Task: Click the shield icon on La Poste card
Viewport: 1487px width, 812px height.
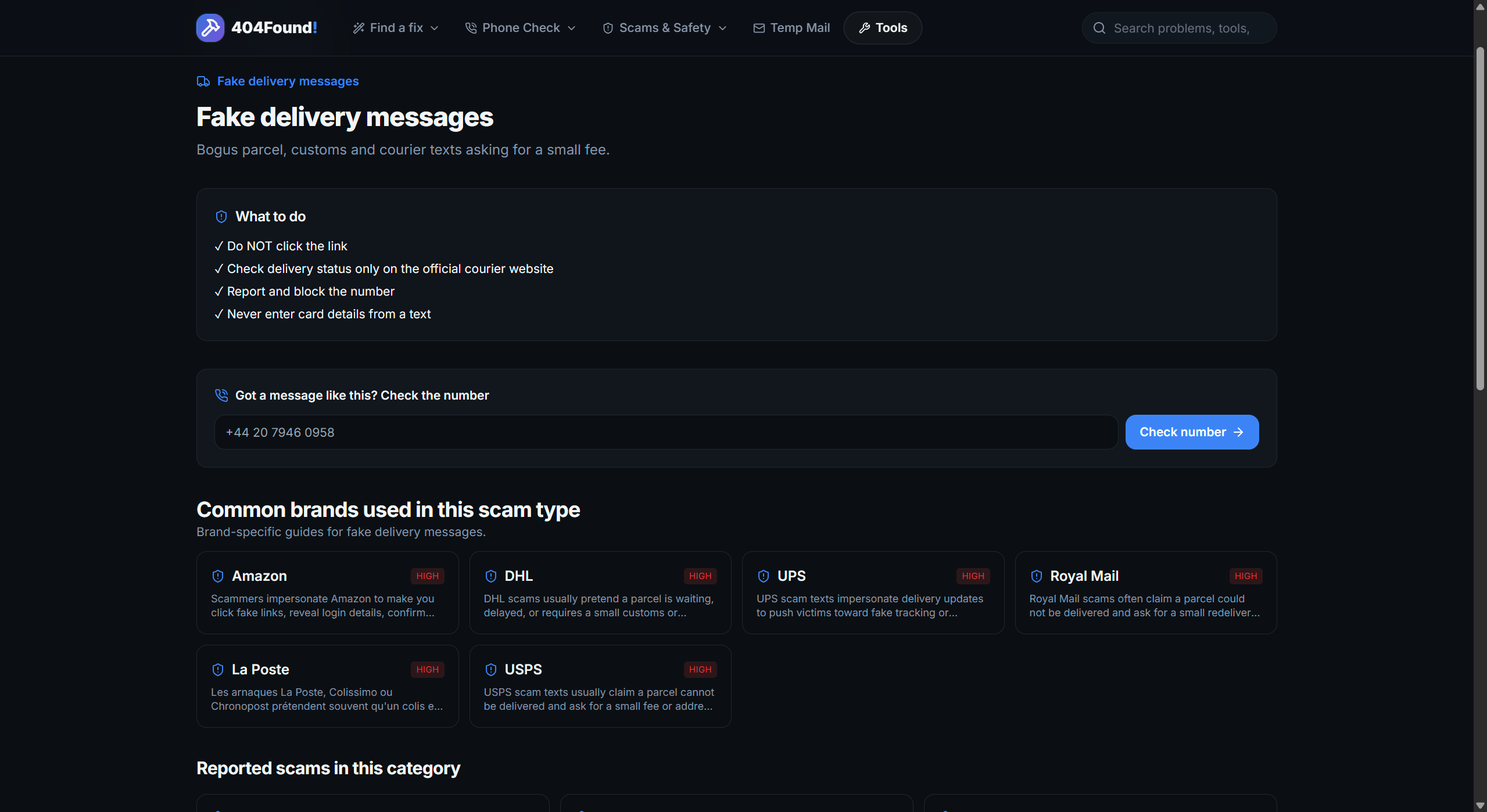Action: (x=218, y=670)
